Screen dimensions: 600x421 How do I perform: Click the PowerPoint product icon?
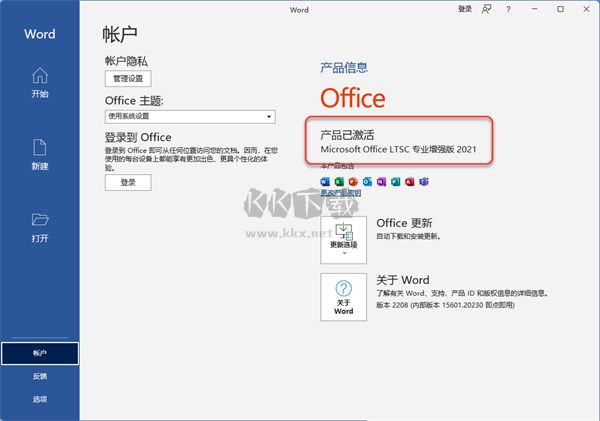tap(353, 182)
